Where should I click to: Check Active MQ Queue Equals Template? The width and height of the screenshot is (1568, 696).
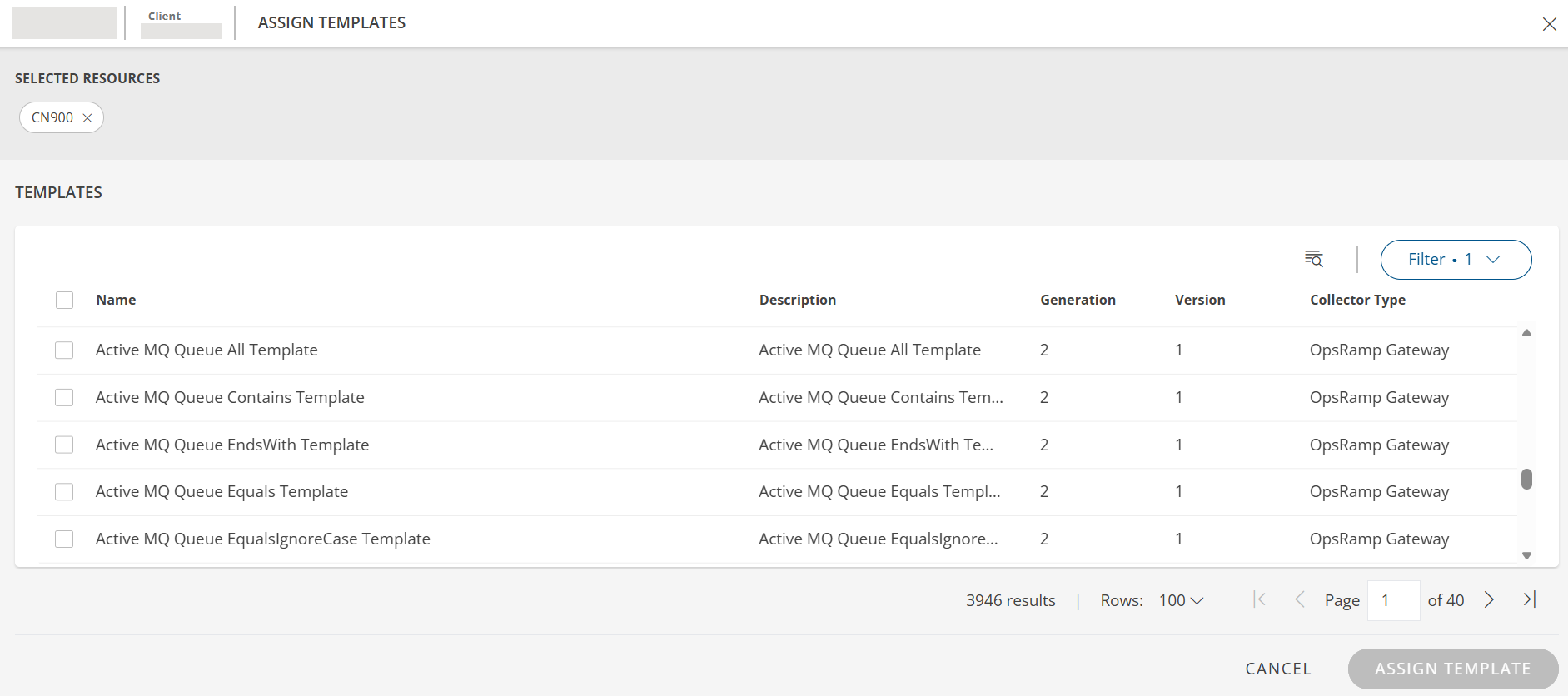point(64,491)
